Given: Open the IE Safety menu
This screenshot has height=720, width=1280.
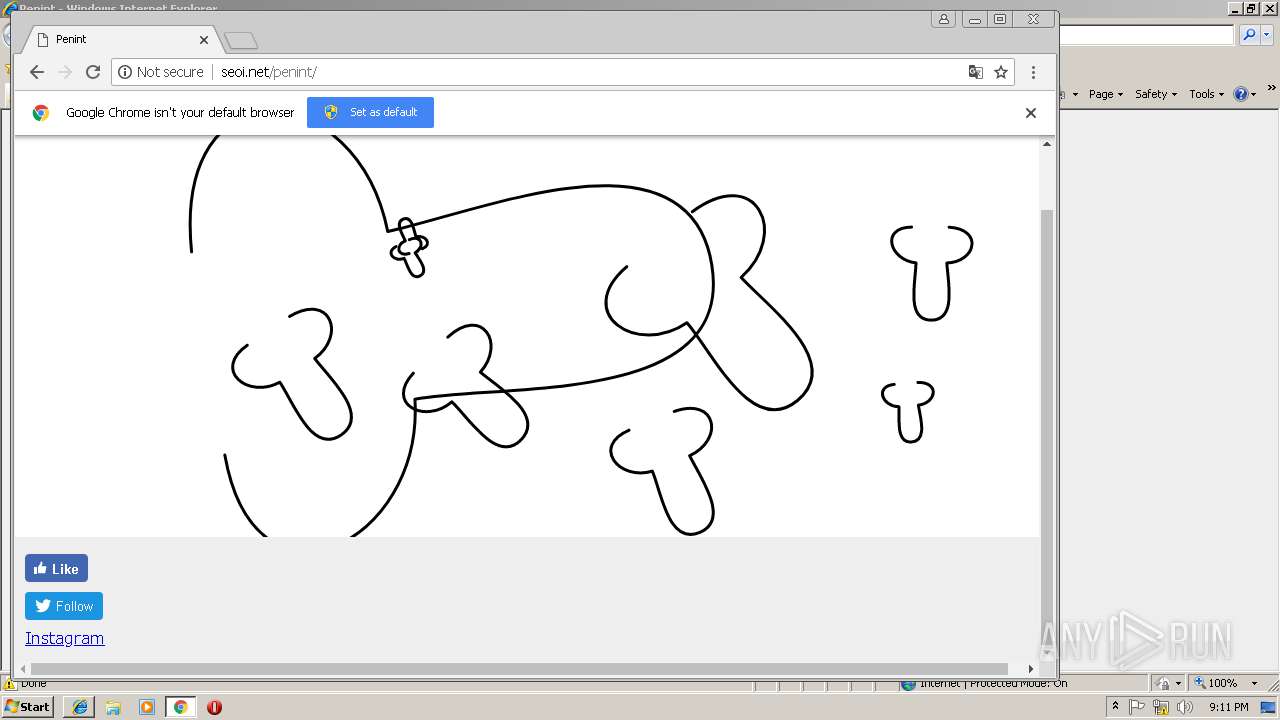Looking at the screenshot, I should pos(1155,94).
